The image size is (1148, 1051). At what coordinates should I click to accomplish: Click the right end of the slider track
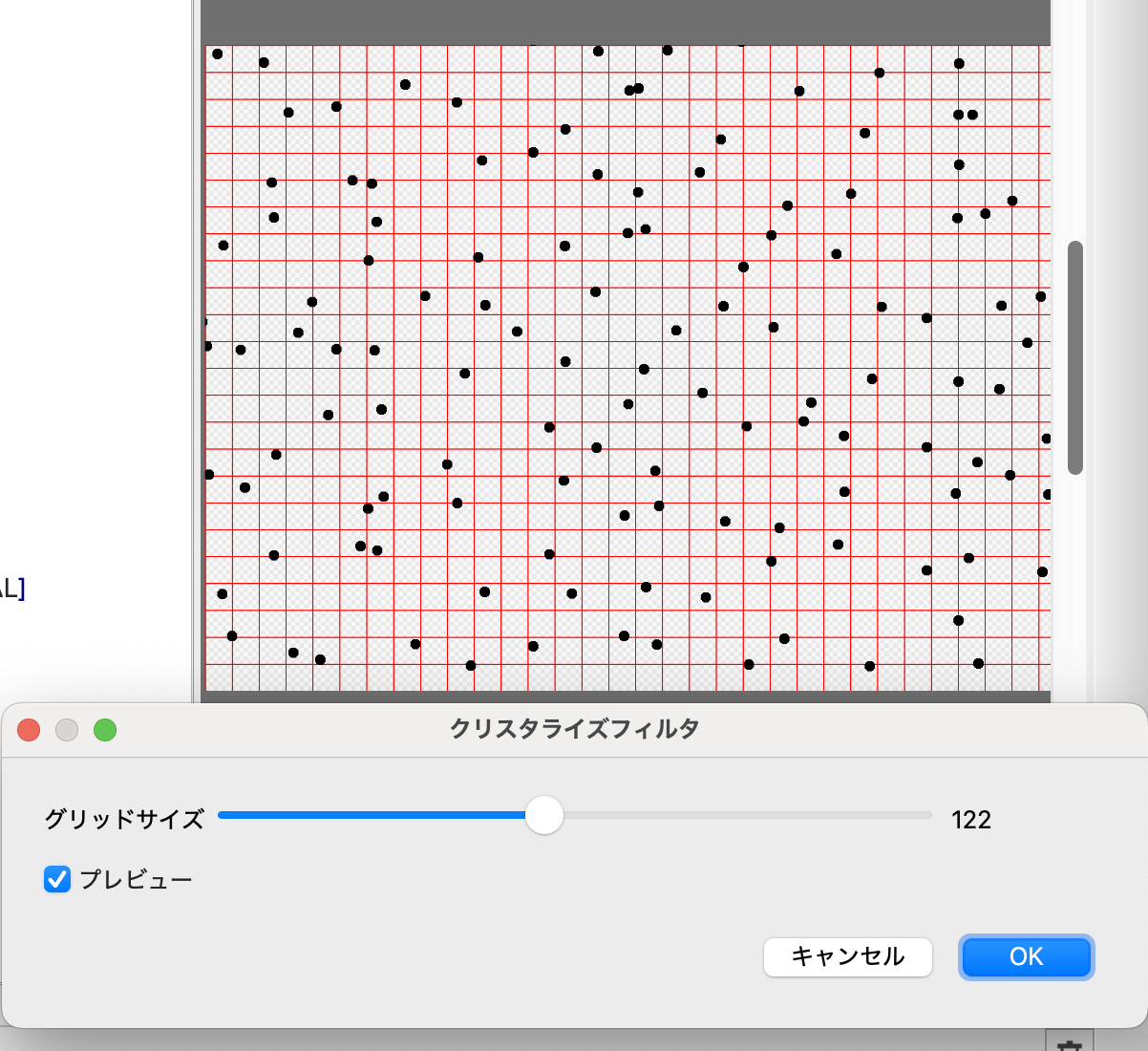tap(925, 816)
